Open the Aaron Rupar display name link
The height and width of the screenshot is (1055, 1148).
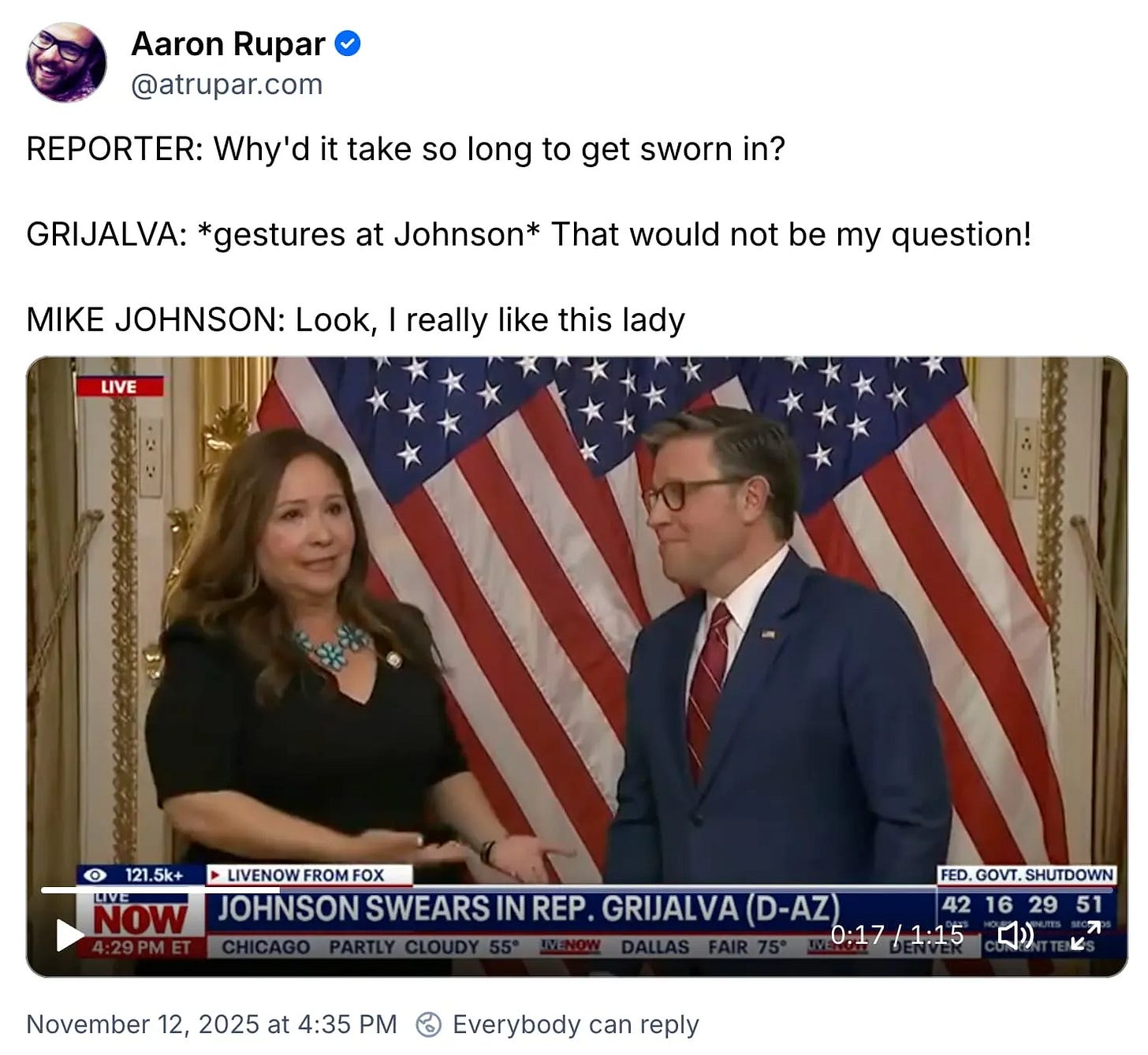click(x=228, y=44)
